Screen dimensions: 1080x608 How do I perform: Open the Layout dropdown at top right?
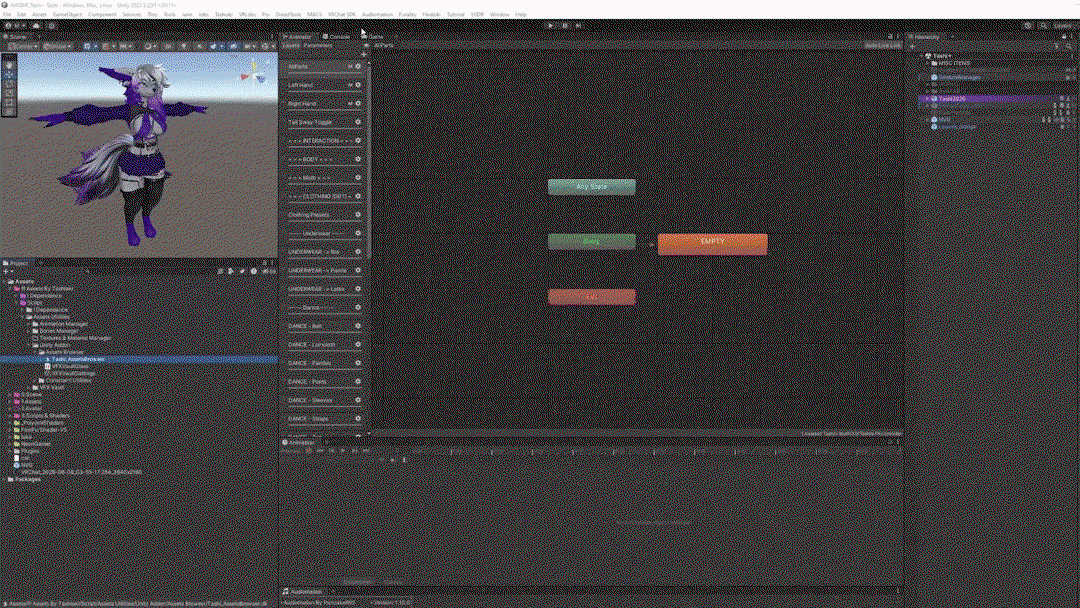pos(1064,25)
